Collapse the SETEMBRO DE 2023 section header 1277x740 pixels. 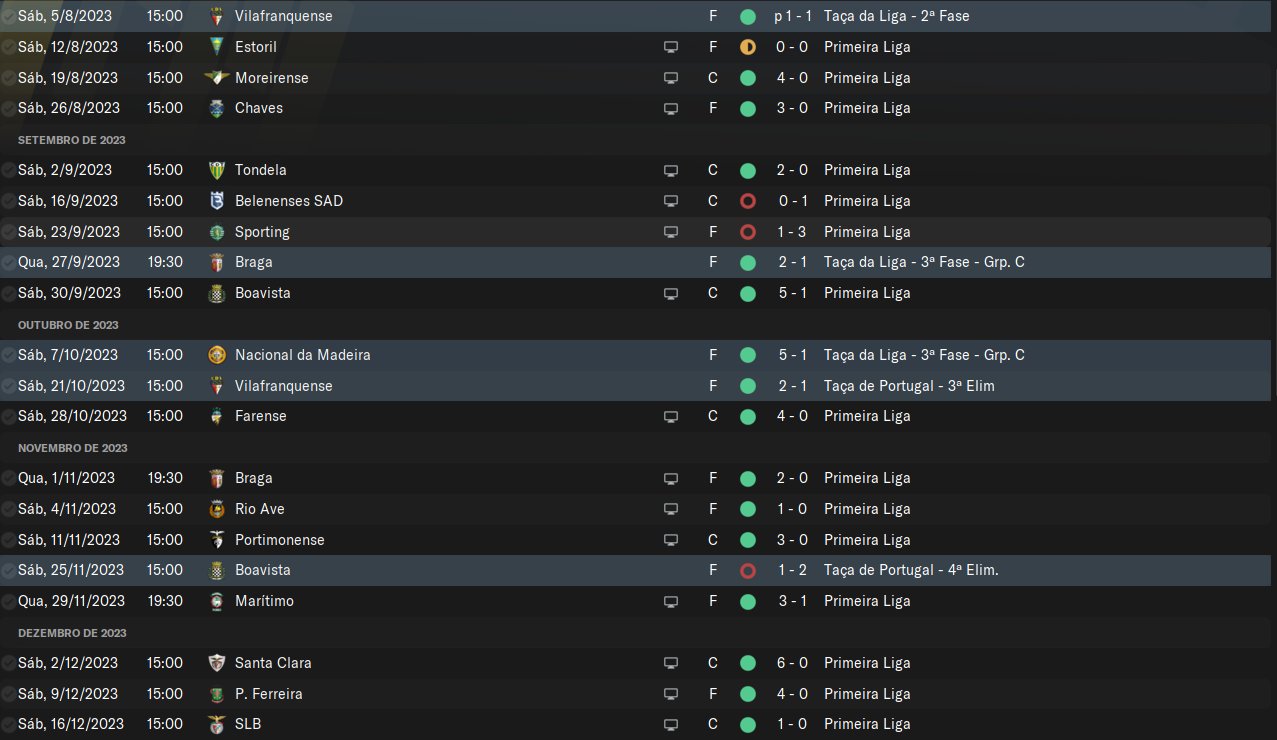72,140
